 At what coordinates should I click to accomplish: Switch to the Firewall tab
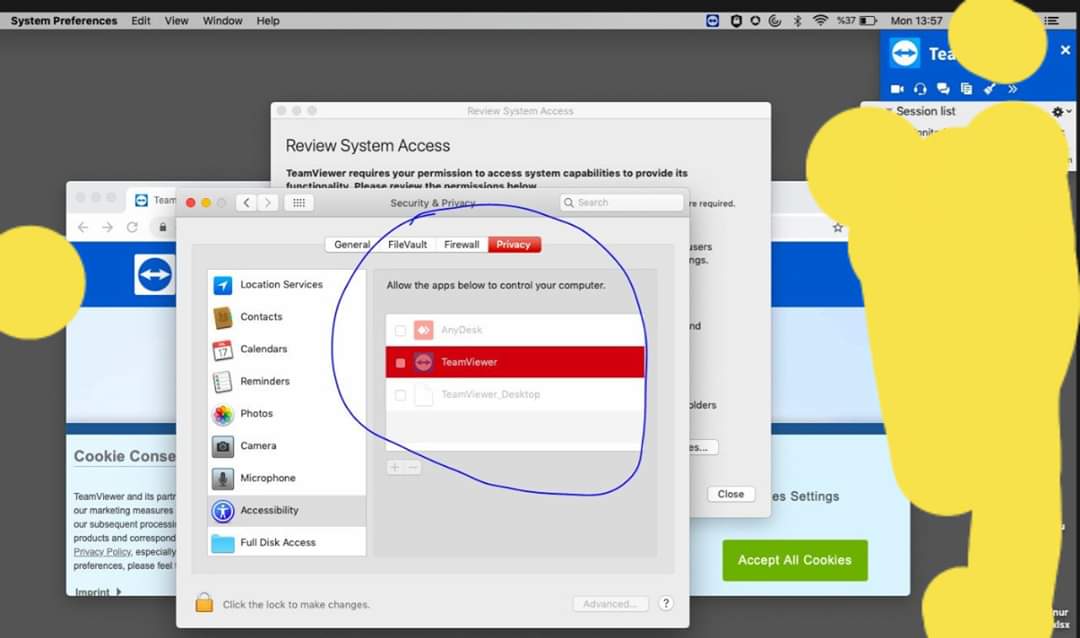[x=461, y=245]
